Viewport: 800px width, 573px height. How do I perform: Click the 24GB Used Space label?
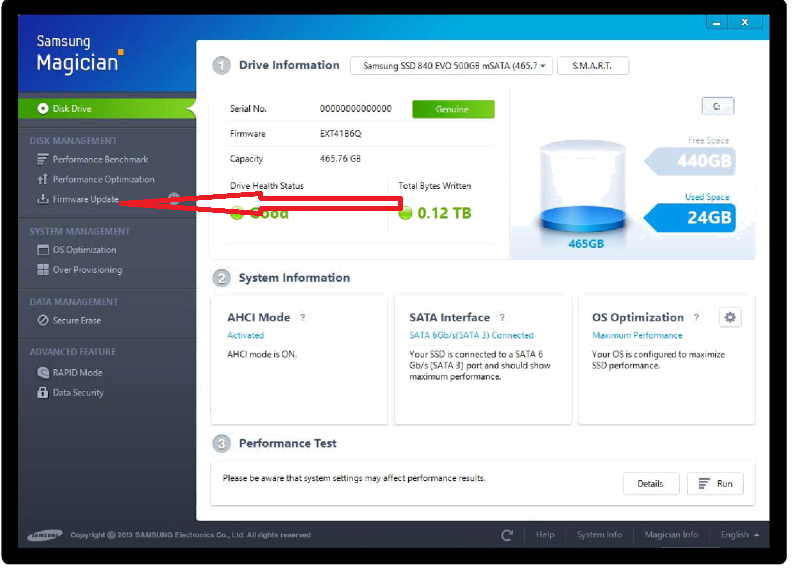click(x=692, y=218)
